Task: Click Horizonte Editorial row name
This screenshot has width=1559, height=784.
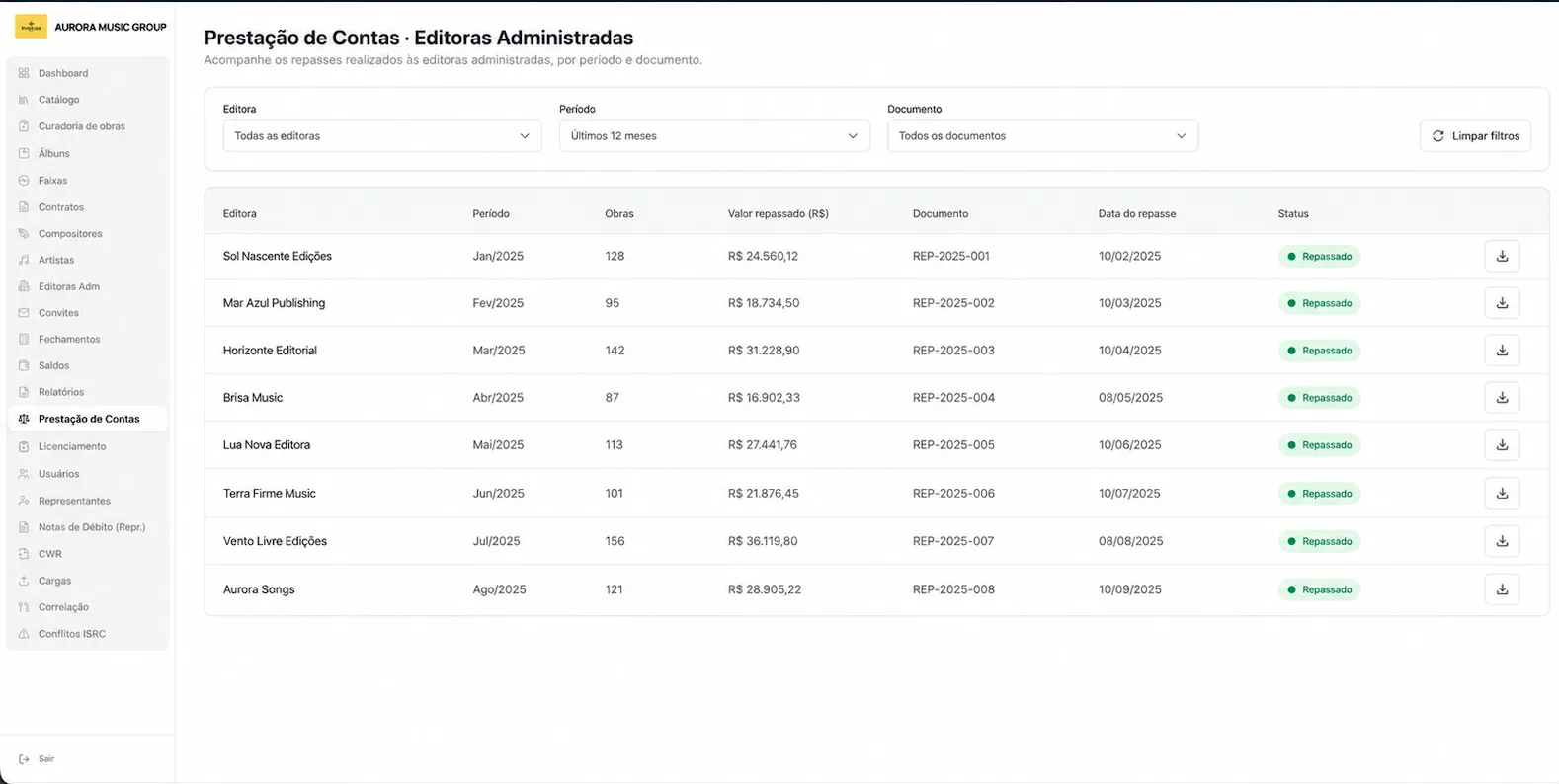Action: 270,351
